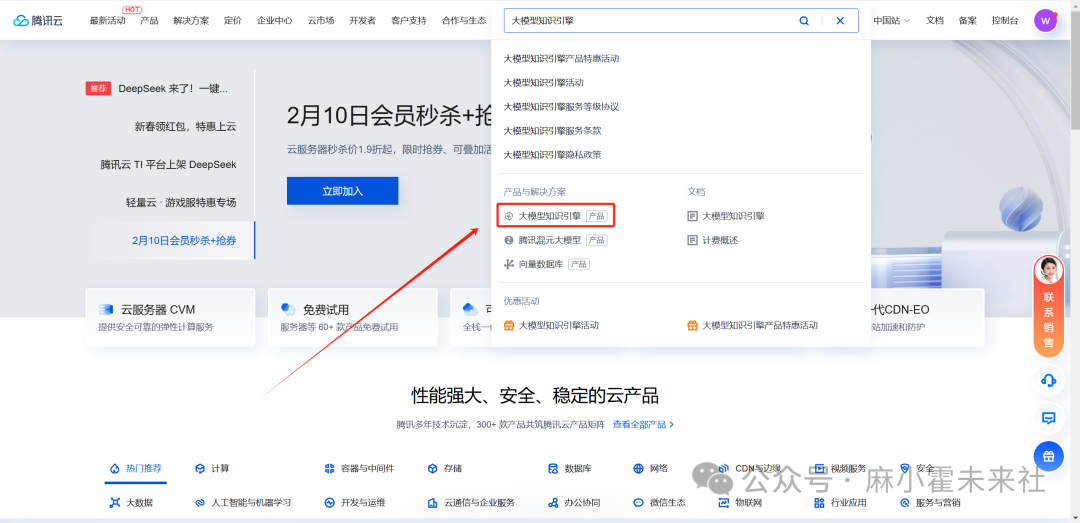Select the 服务与营销 category tab
The image size is (1080, 523).
click(x=930, y=503)
